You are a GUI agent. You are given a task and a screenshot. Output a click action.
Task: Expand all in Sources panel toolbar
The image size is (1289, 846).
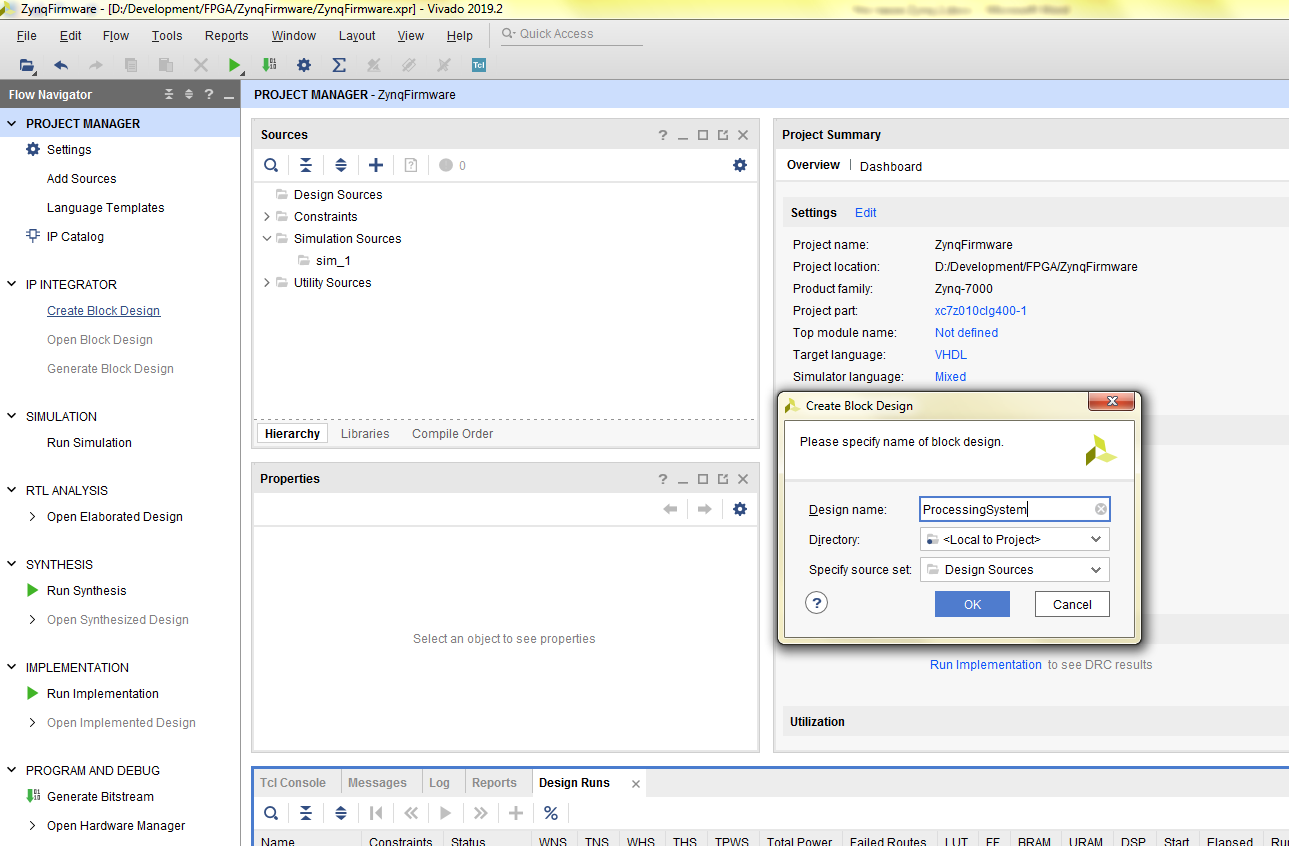(341, 165)
